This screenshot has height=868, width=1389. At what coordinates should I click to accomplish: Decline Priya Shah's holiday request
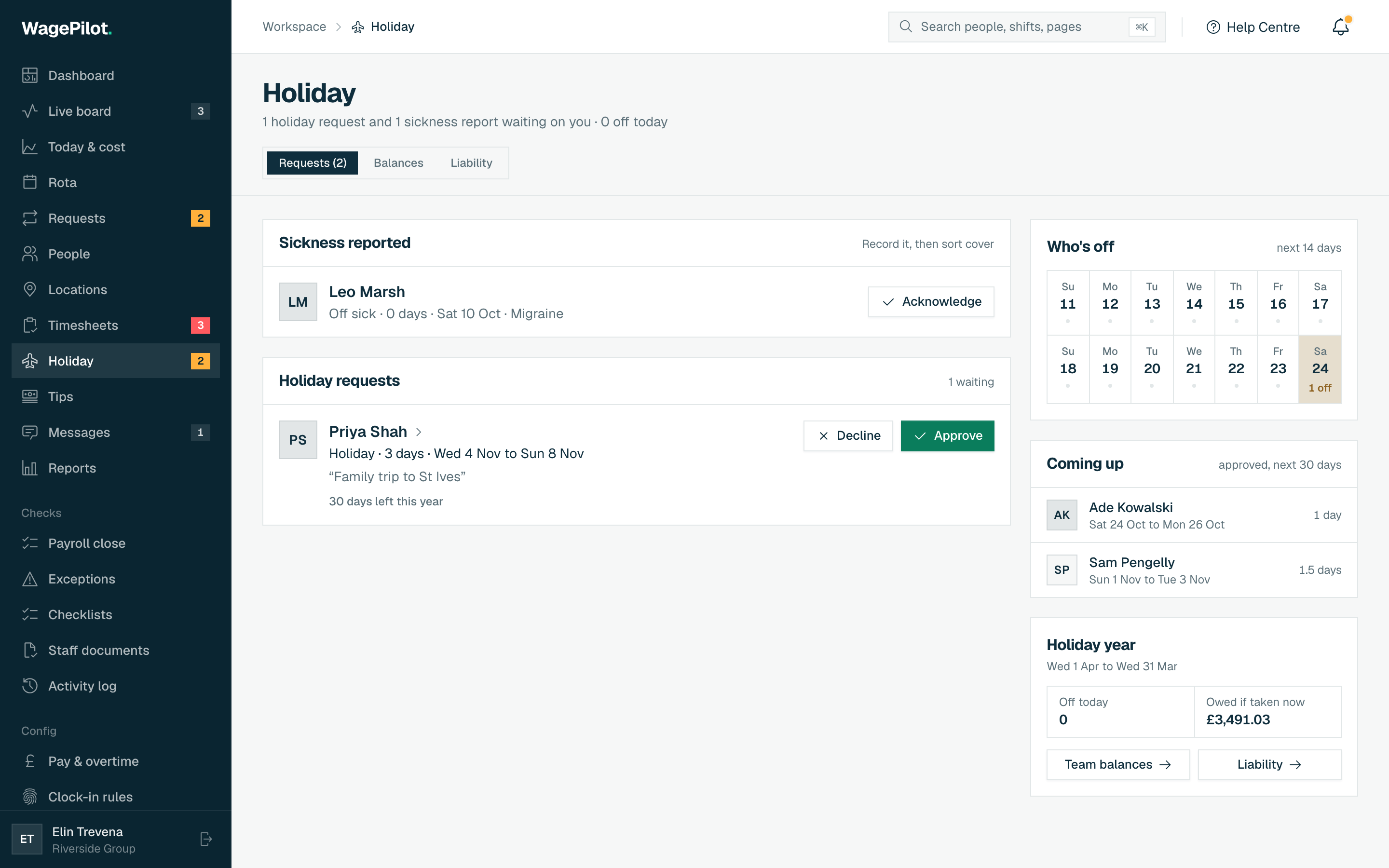coord(848,436)
